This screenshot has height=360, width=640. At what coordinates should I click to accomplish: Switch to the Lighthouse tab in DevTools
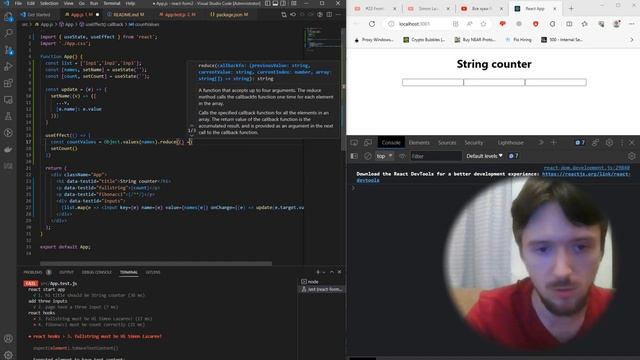point(510,142)
